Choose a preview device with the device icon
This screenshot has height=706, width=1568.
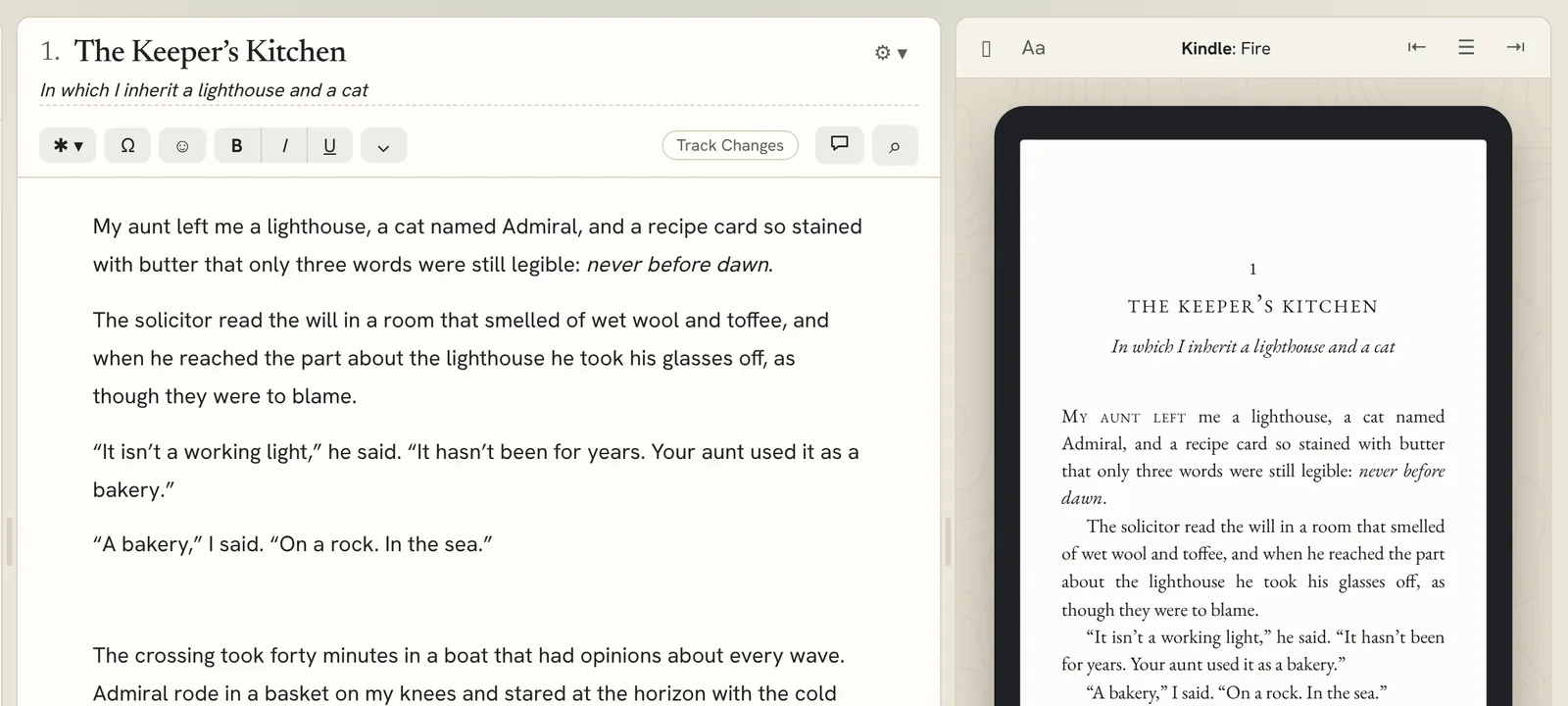pyautogui.click(x=987, y=48)
